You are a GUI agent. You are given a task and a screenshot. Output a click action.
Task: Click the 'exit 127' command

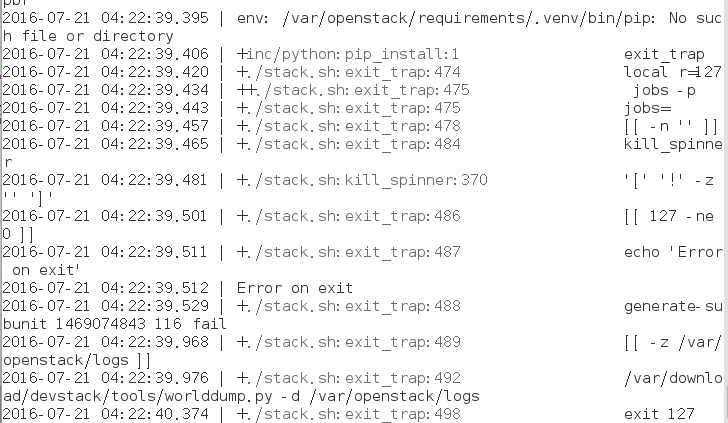coord(657,414)
